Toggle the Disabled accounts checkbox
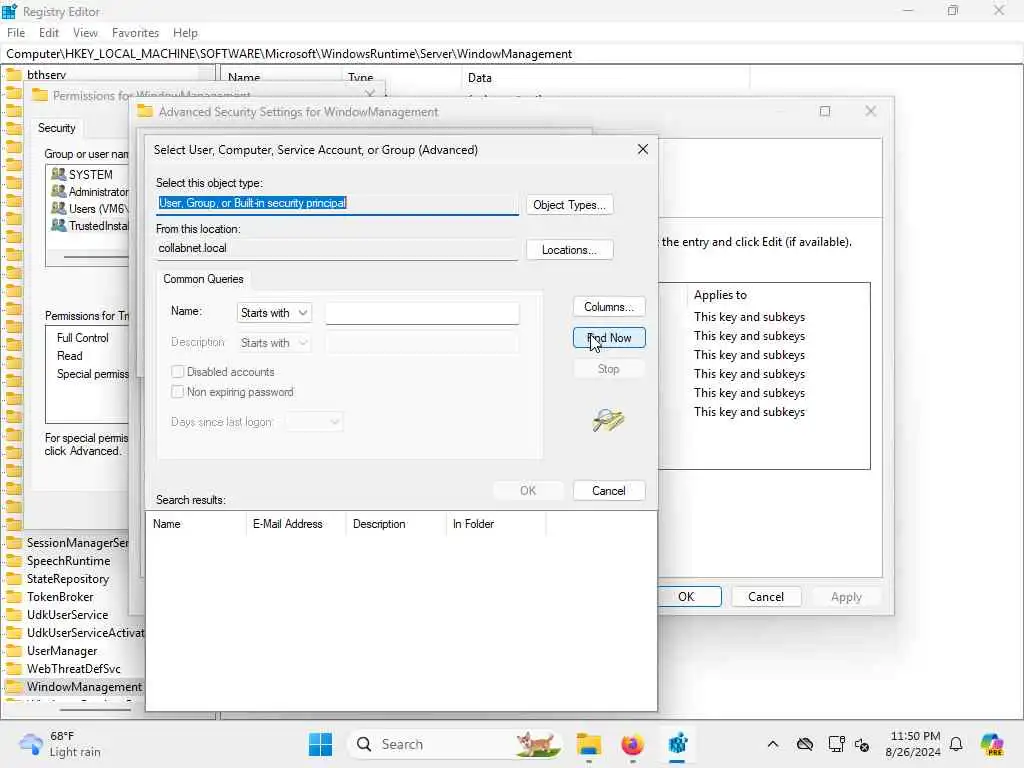1024x768 pixels. tap(177, 372)
